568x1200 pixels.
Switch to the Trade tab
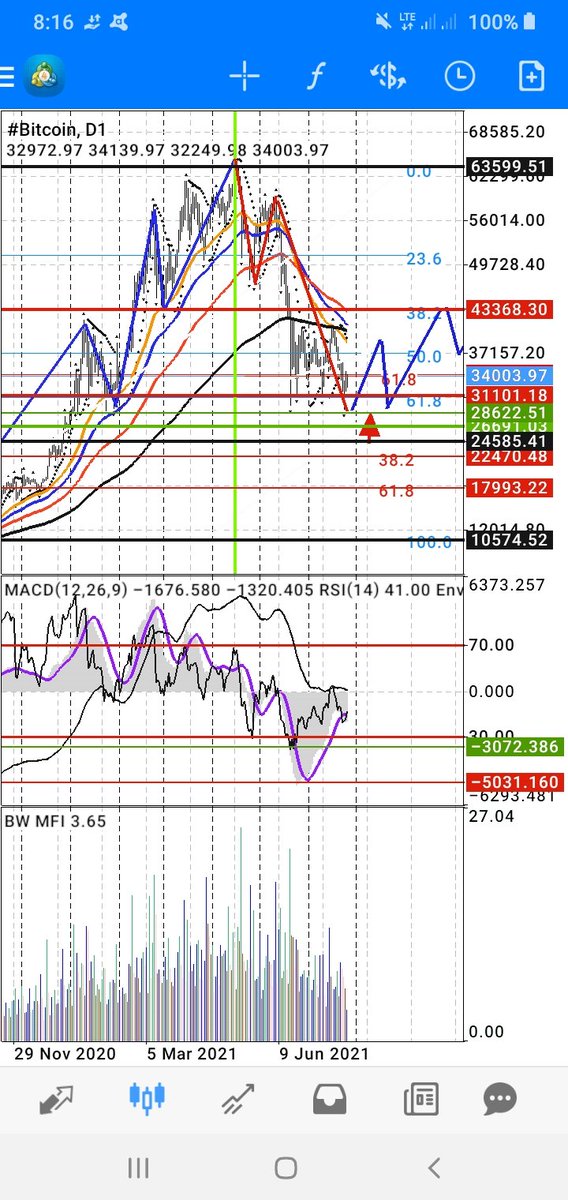237,1099
